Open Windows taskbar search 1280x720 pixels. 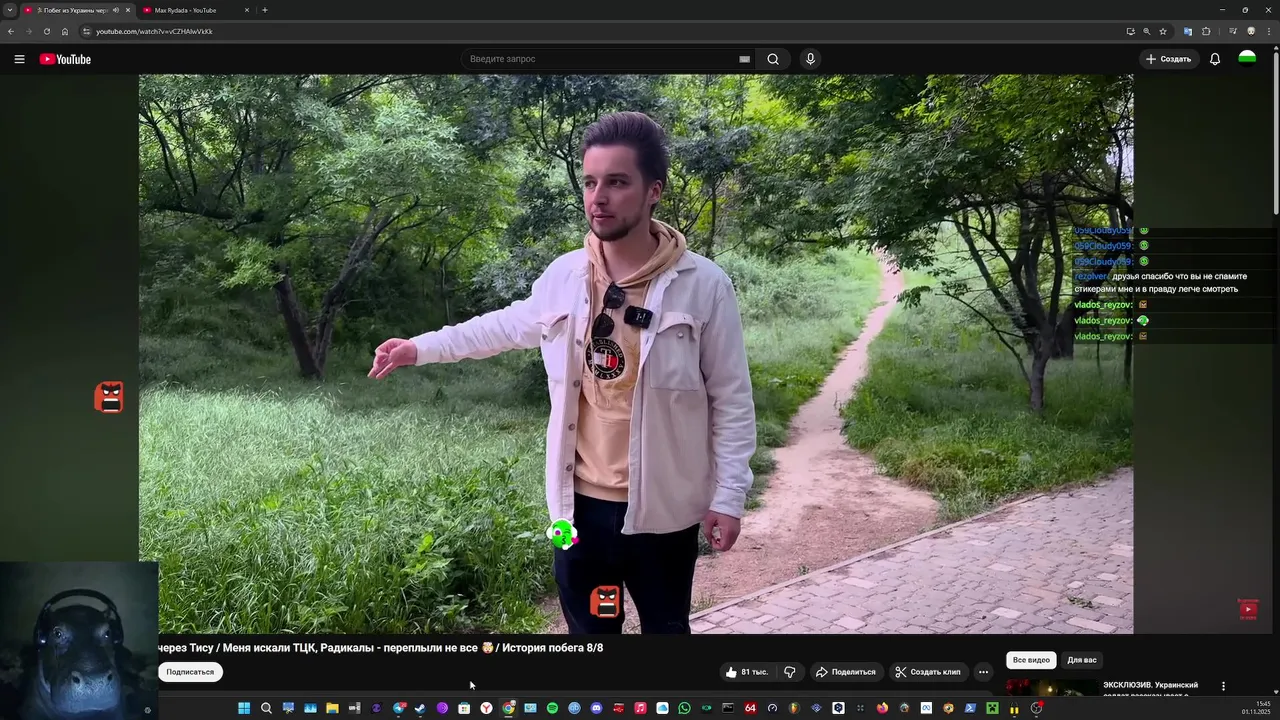(266, 708)
